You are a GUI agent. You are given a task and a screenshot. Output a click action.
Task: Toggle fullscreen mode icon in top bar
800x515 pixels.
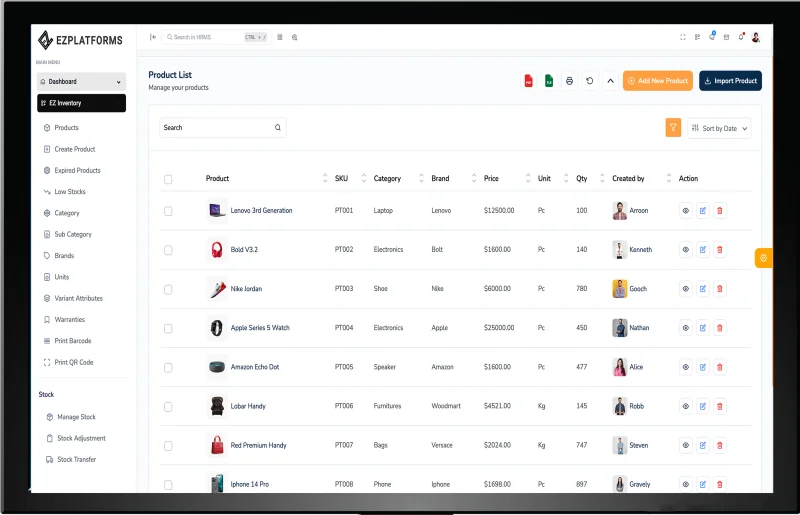(x=683, y=37)
